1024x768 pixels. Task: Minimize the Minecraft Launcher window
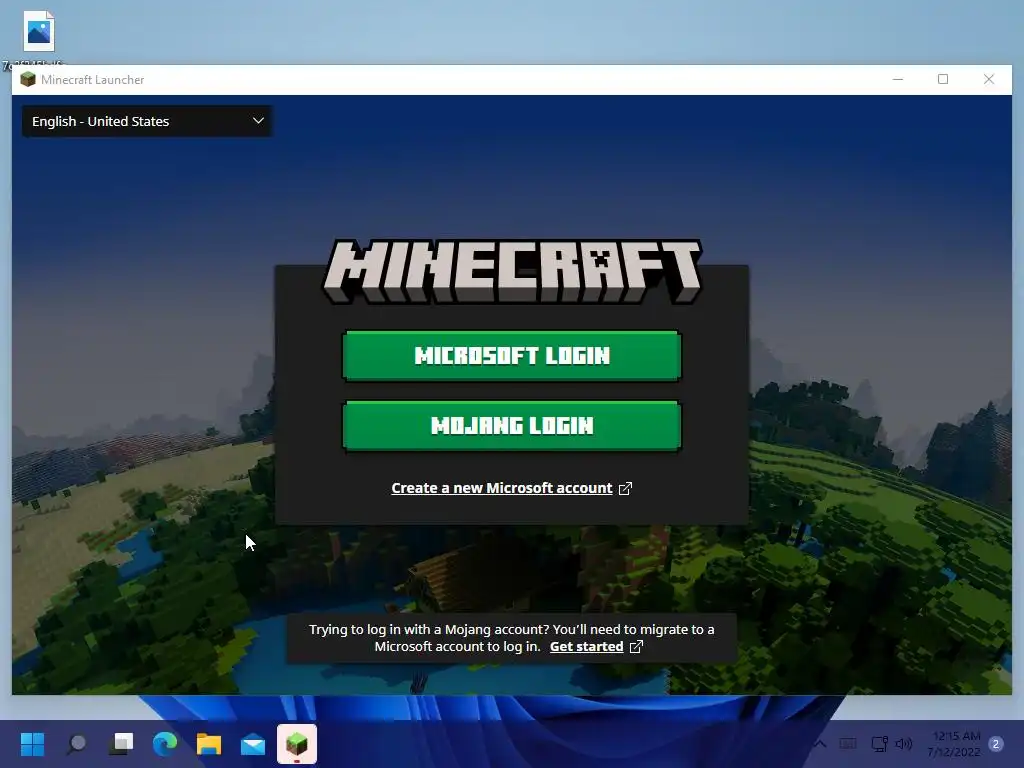pyautogui.click(x=898, y=80)
